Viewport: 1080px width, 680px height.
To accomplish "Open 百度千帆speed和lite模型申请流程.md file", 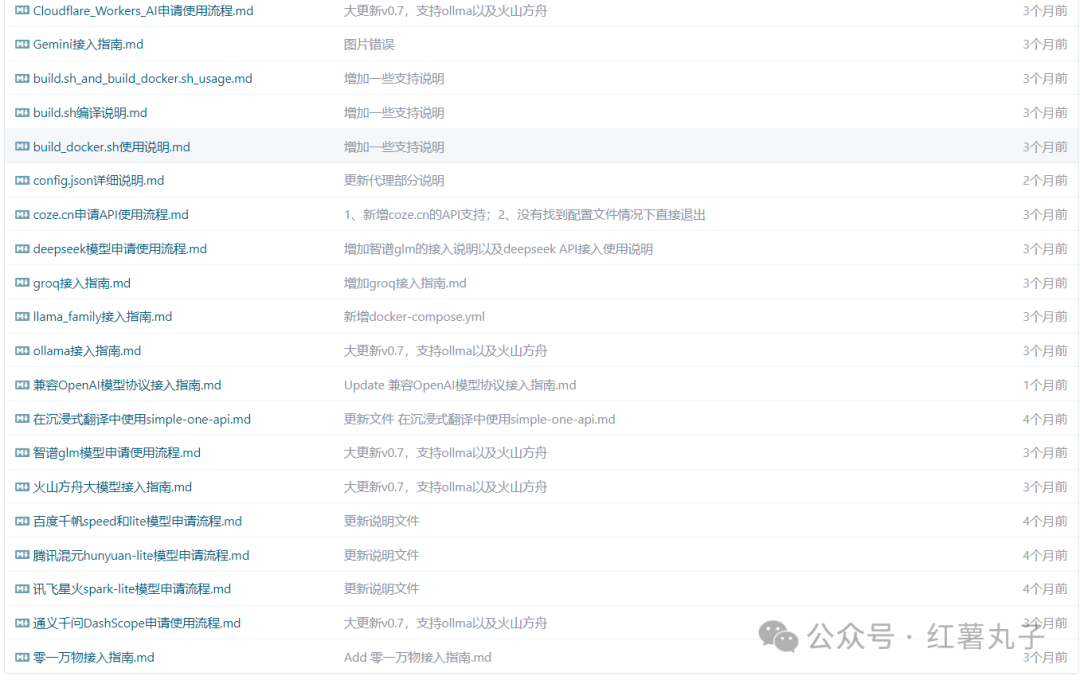I will [x=138, y=521].
